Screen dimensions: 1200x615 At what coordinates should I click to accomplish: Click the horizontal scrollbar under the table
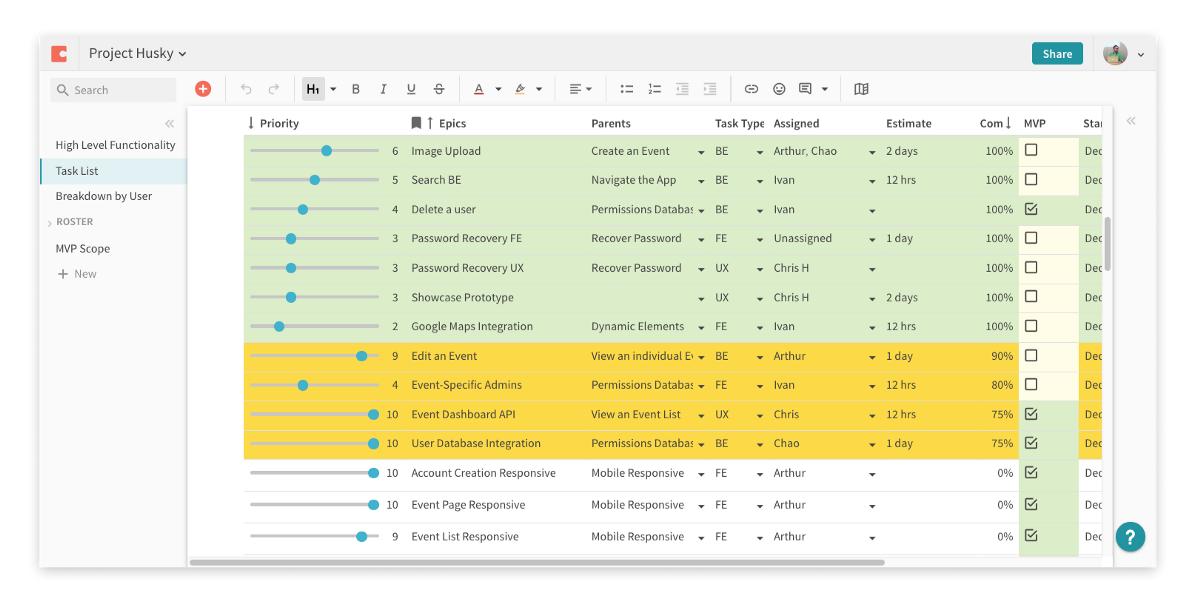[x=537, y=563]
